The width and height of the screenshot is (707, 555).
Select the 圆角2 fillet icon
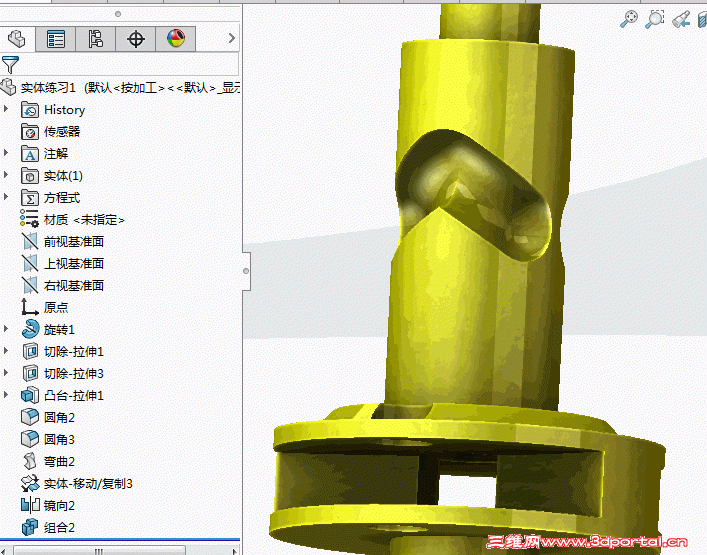pyautogui.click(x=30, y=417)
